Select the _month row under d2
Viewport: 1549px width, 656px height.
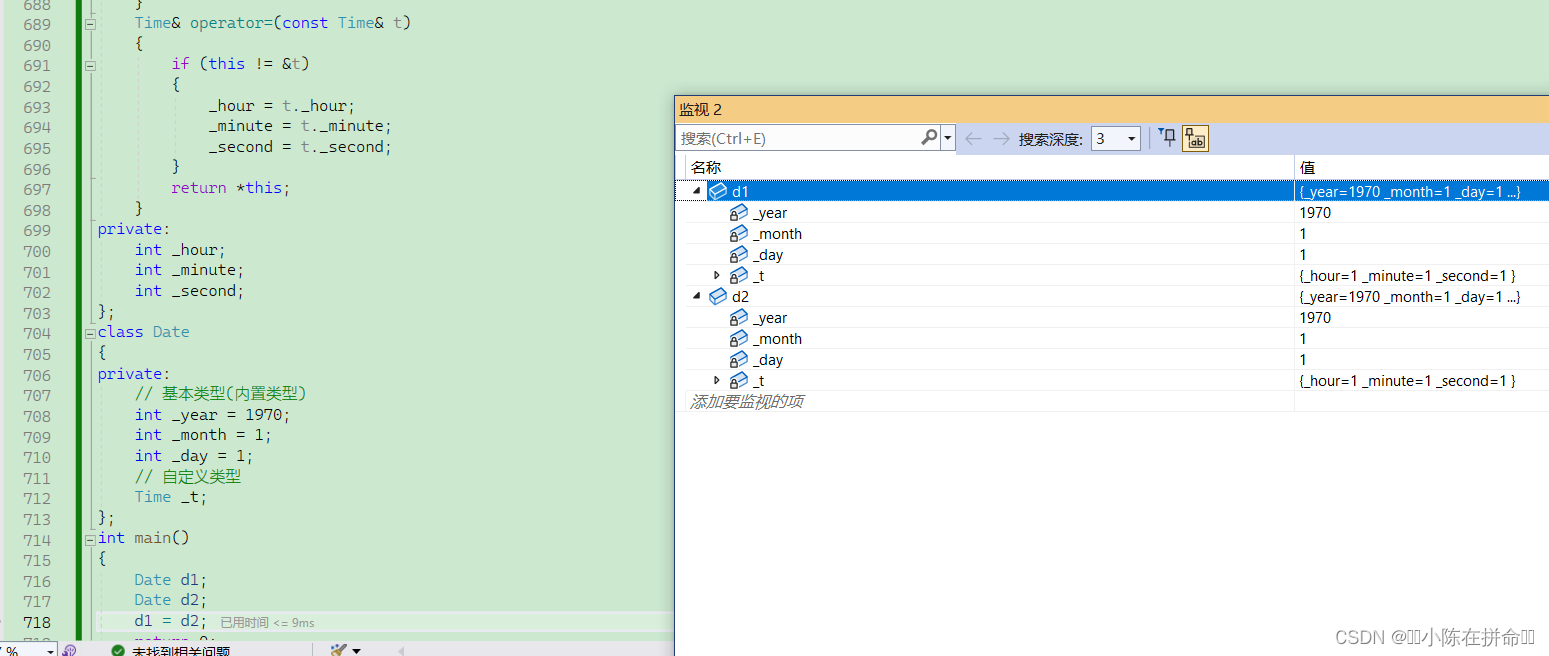click(777, 338)
